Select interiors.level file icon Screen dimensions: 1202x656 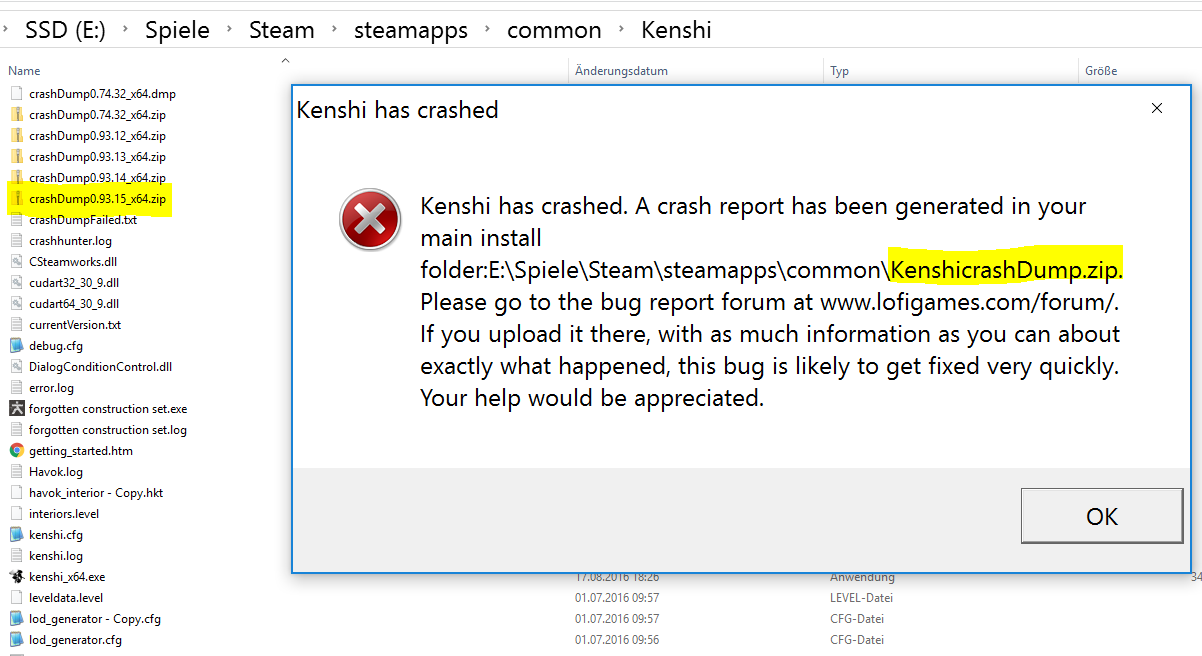click(16, 513)
